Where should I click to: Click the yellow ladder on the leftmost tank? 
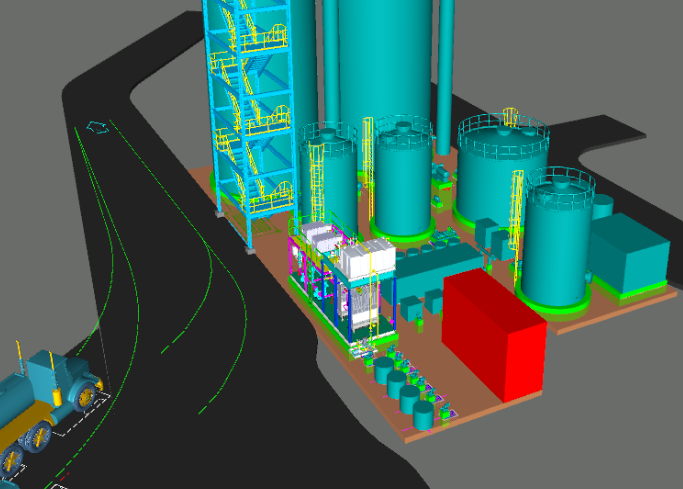[x=318, y=175]
